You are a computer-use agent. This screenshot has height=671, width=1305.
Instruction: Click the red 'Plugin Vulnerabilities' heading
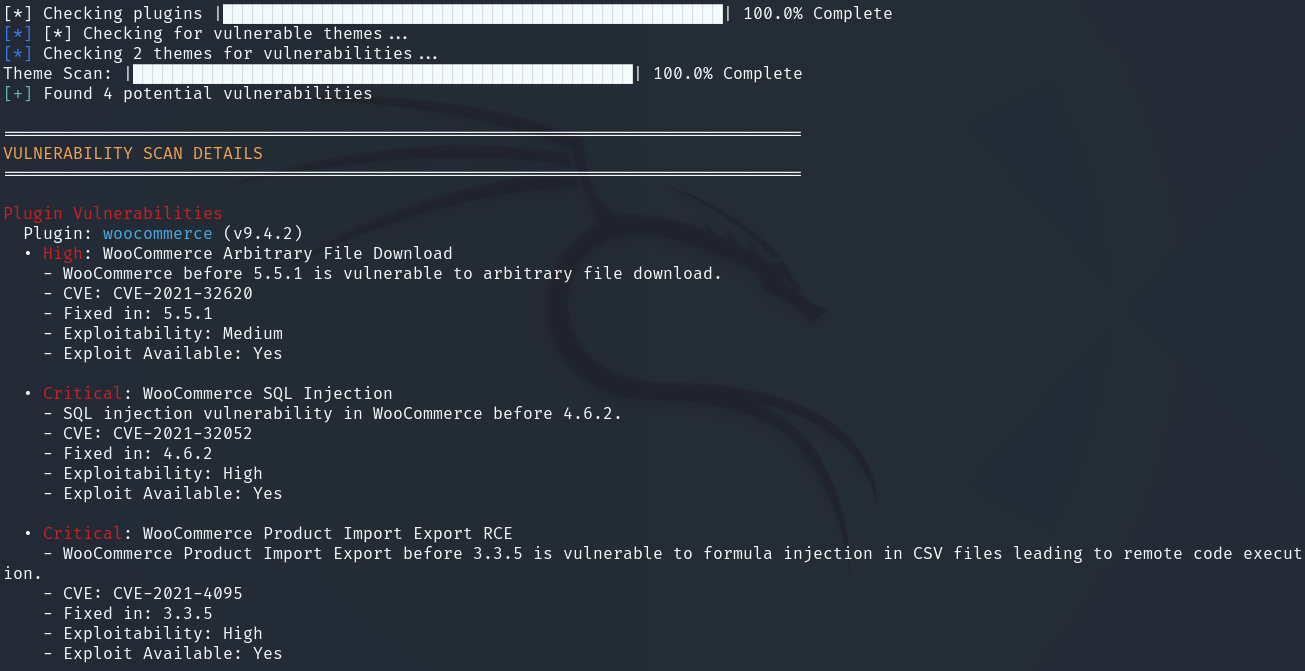click(113, 214)
